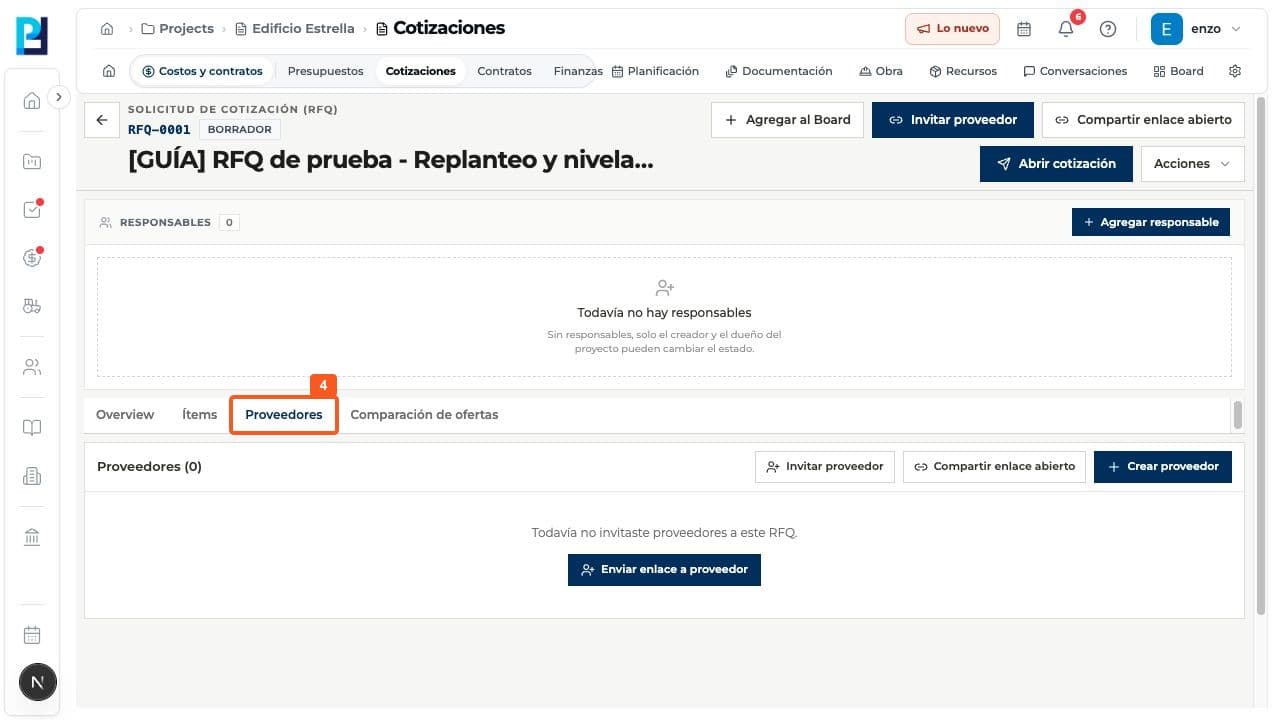
Task: Switch to Contratos tab
Action: (504, 71)
